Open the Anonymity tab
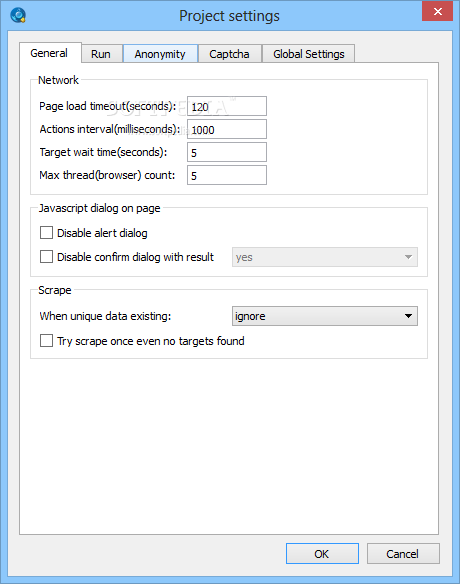The height and width of the screenshot is (584, 460). 160,54
